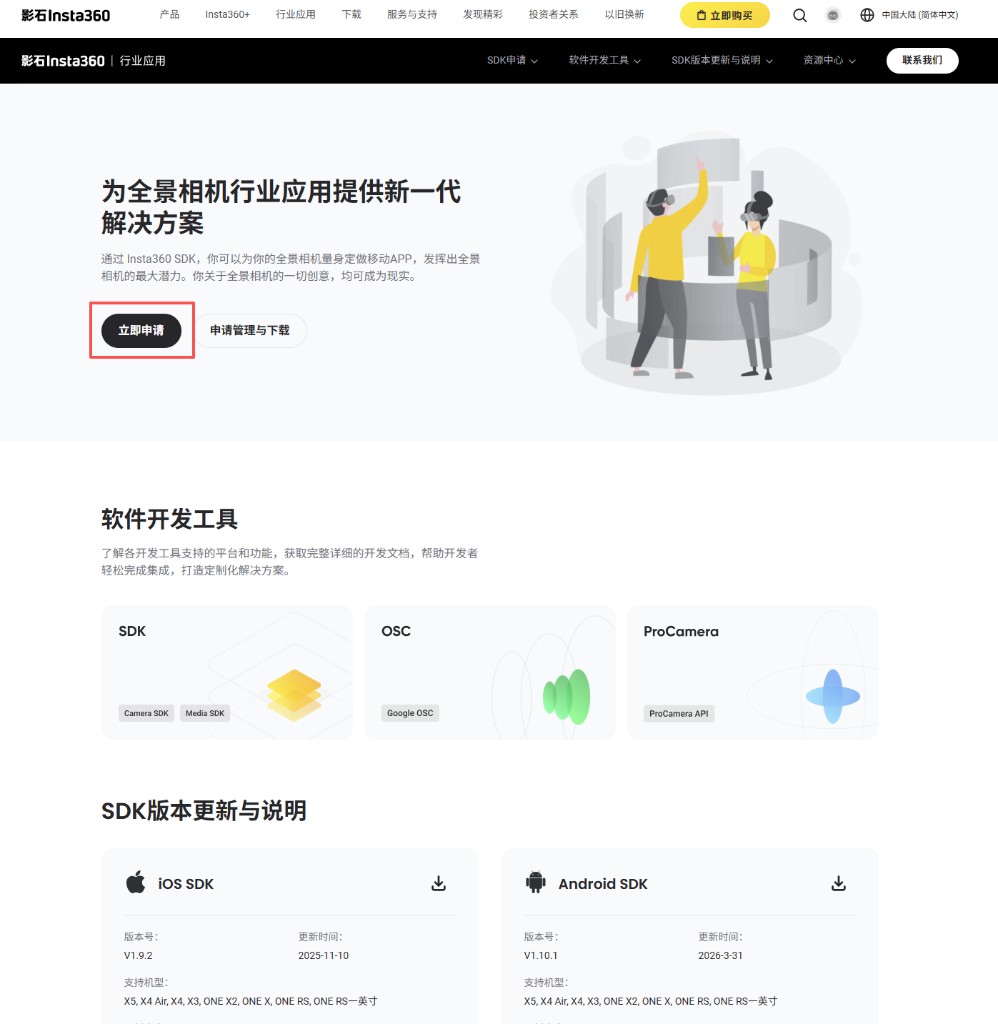Open the Camera SDK tag

(146, 713)
